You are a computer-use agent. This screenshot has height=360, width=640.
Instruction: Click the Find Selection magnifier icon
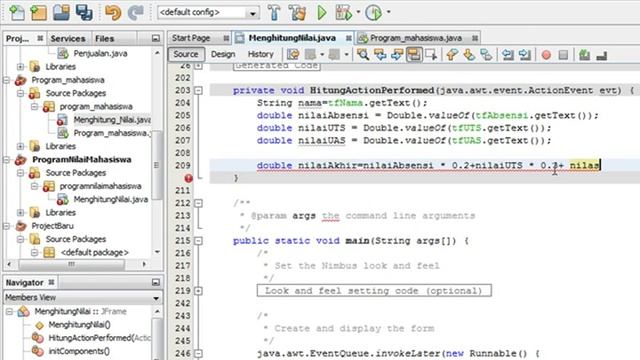[x=363, y=54]
